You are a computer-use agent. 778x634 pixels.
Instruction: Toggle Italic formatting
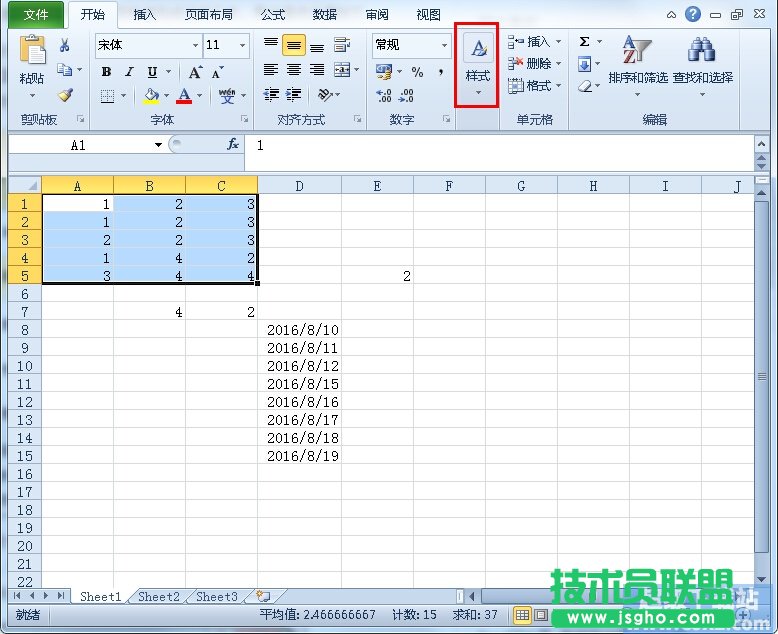129,72
